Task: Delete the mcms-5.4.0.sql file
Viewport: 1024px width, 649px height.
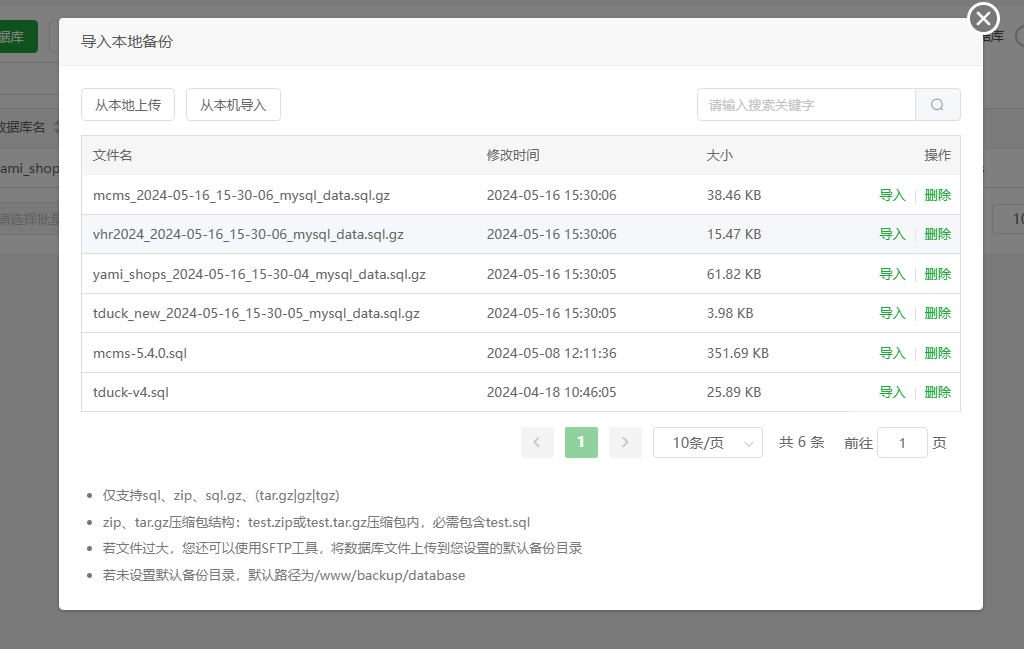Action: click(x=937, y=352)
